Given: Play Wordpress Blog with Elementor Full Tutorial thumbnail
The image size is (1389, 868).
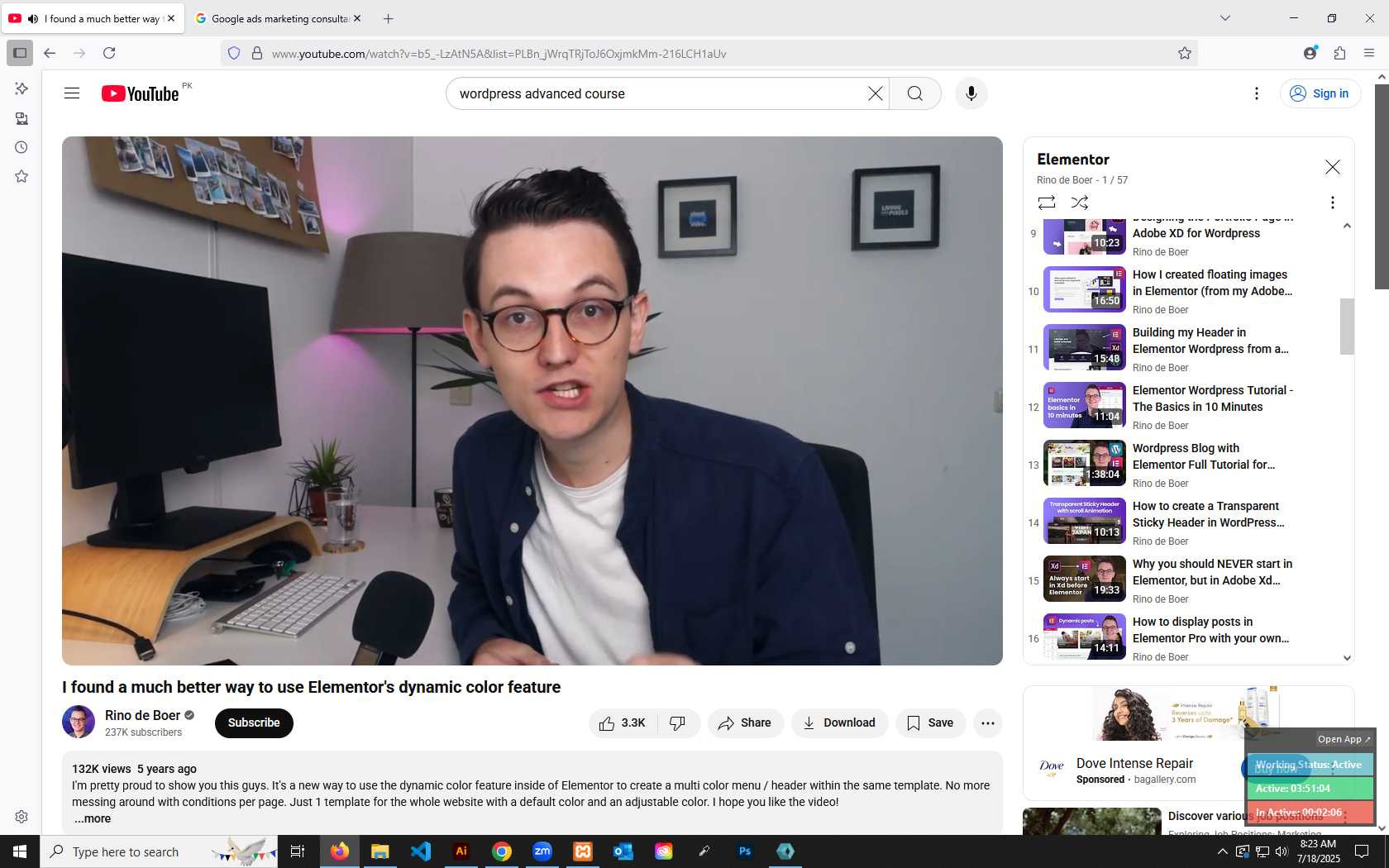Looking at the screenshot, I should [x=1085, y=463].
